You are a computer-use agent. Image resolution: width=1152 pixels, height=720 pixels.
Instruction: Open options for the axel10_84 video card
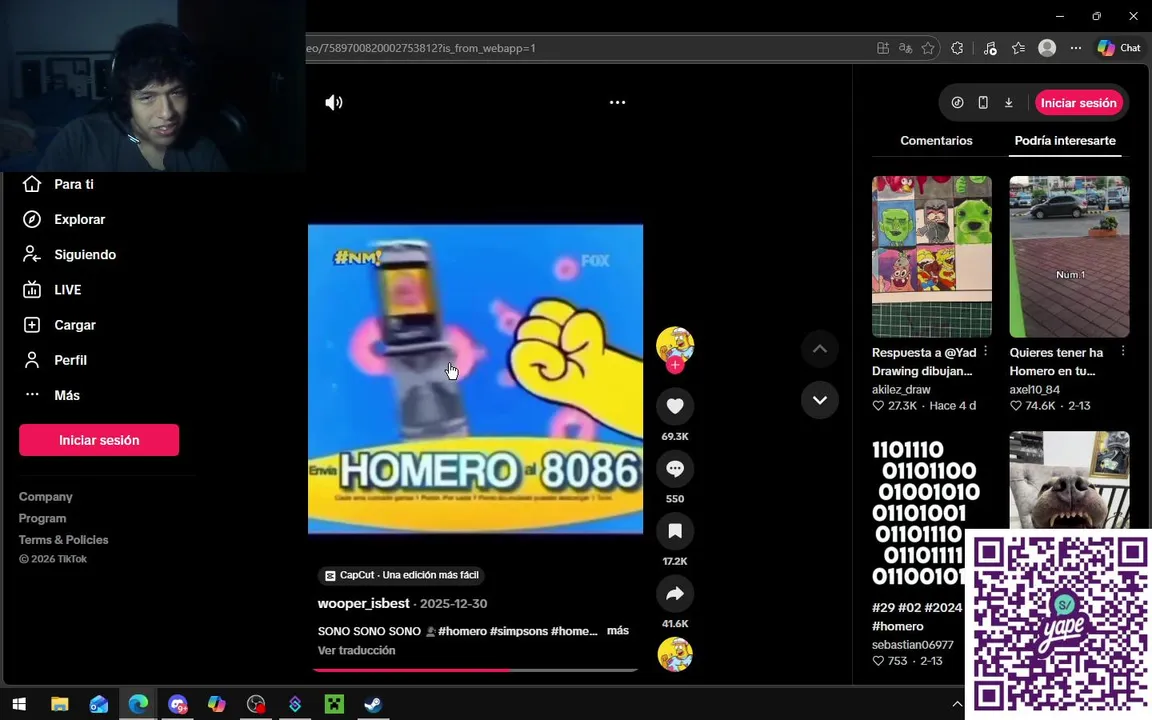tap(1123, 352)
